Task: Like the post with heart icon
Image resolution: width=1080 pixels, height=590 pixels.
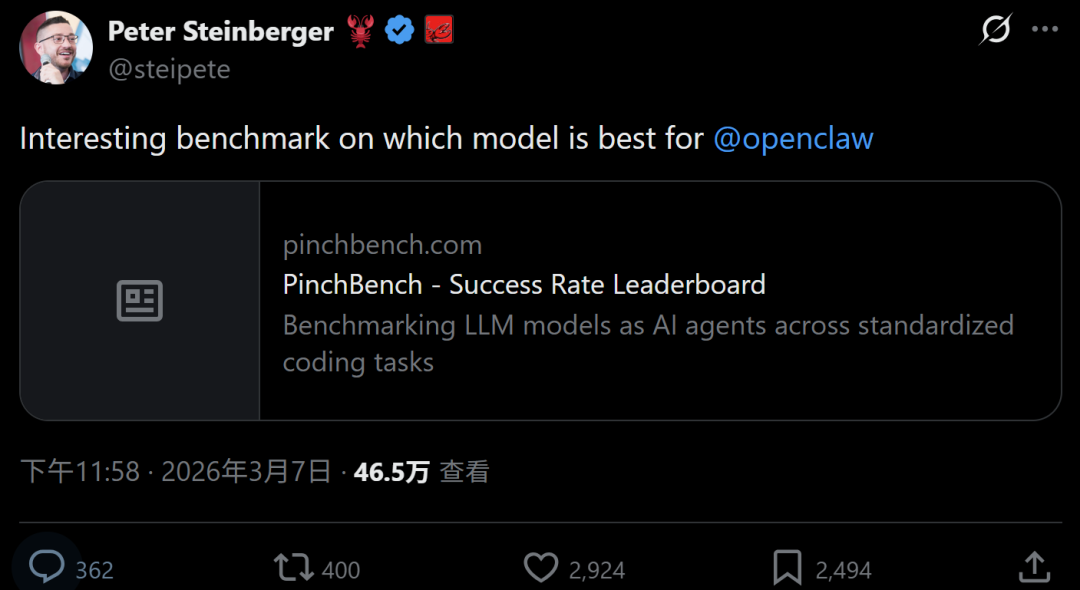Action: pyautogui.click(x=541, y=568)
